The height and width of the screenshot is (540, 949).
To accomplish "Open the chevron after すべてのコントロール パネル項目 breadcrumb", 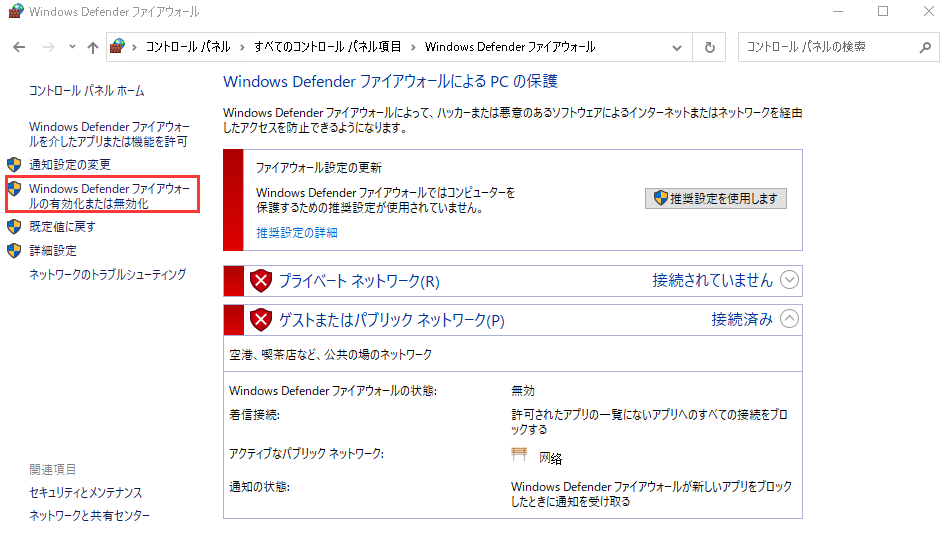I will point(413,47).
